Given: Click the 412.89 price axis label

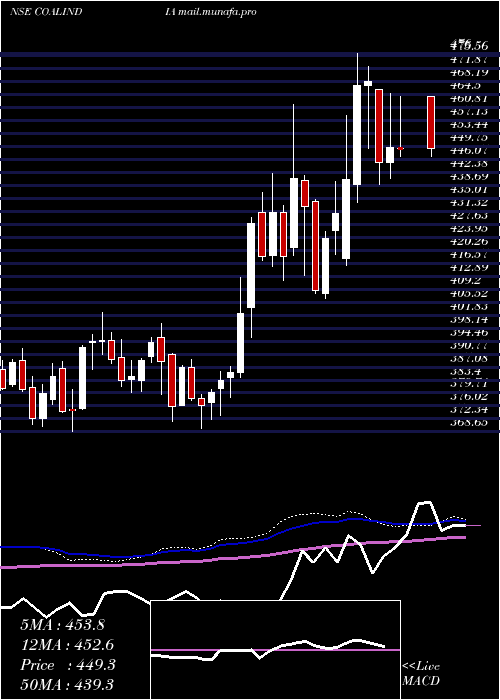Looking at the screenshot, I should click(x=469, y=268).
